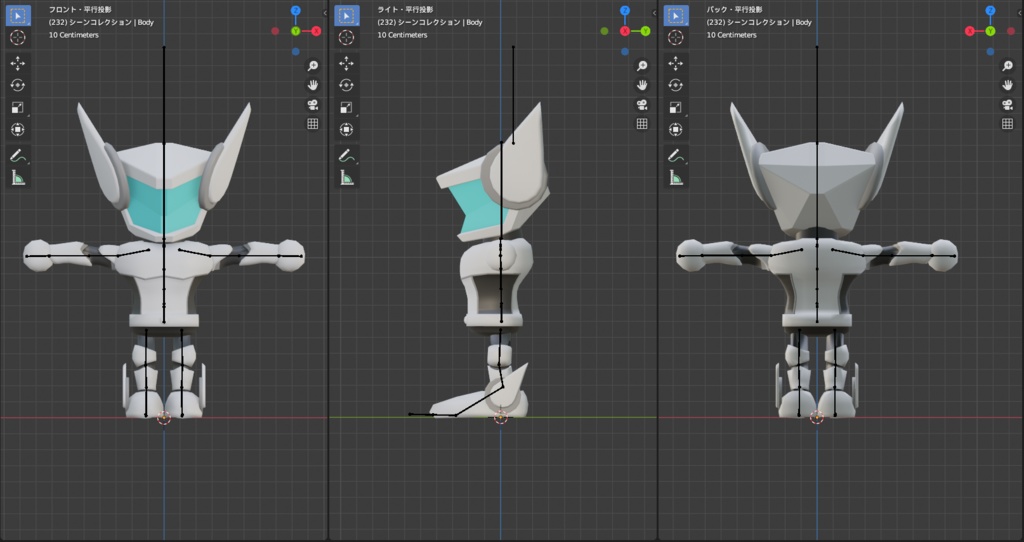This screenshot has height=542, width=1024.
Task: Expand the sidebar arrow of the Front viewport
Action: 325,13
